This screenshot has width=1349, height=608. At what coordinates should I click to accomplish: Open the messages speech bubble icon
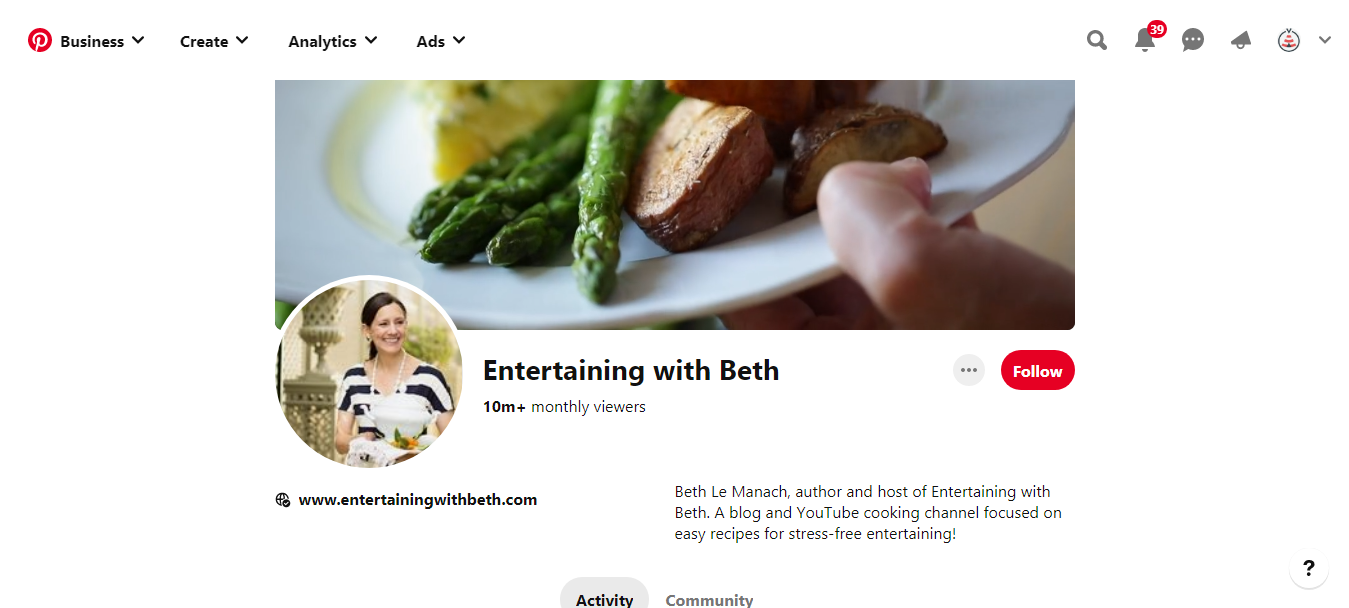pyautogui.click(x=1193, y=40)
